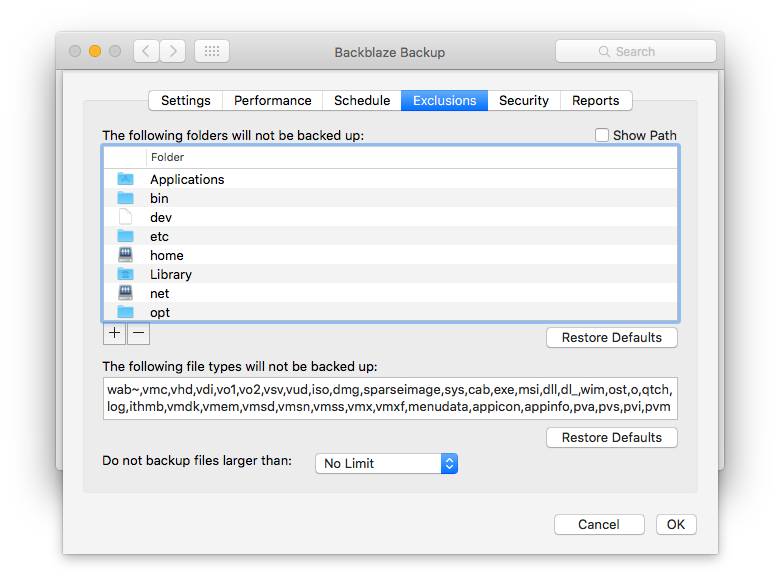The image size is (780, 575).
Task: Open the Security tab
Action: (x=524, y=100)
